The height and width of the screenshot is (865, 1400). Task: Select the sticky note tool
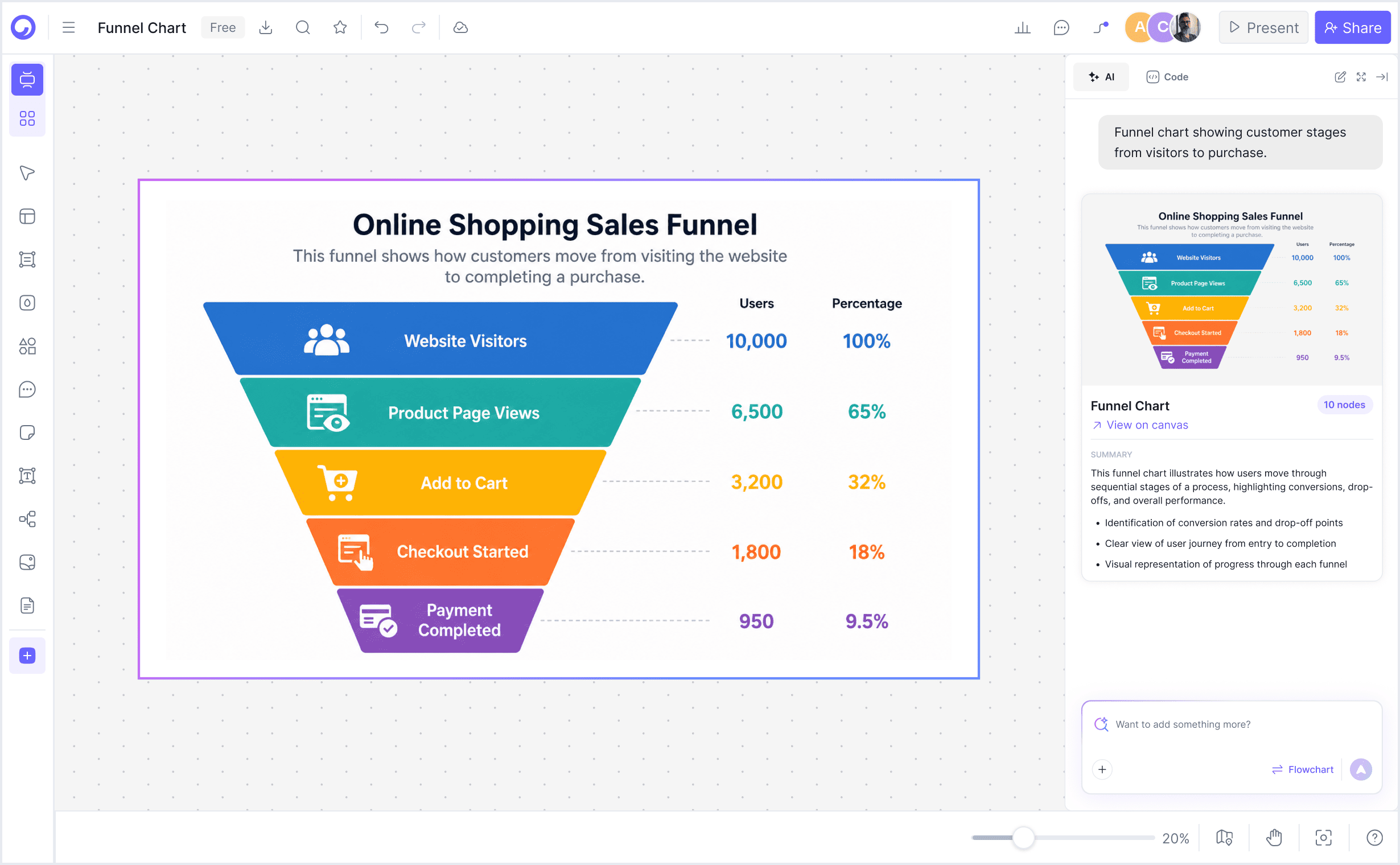[x=27, y=432]
